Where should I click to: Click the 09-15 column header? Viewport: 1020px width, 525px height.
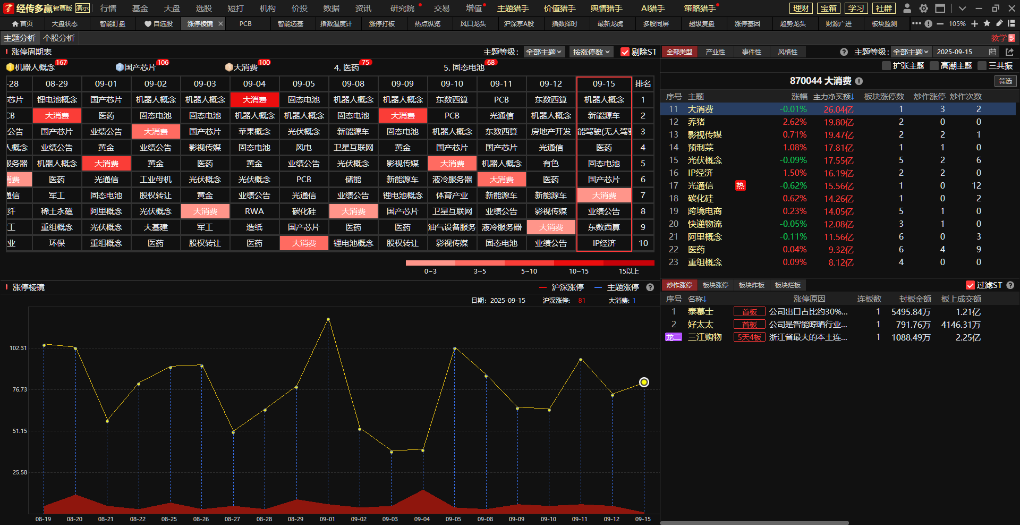coord(604,84)
